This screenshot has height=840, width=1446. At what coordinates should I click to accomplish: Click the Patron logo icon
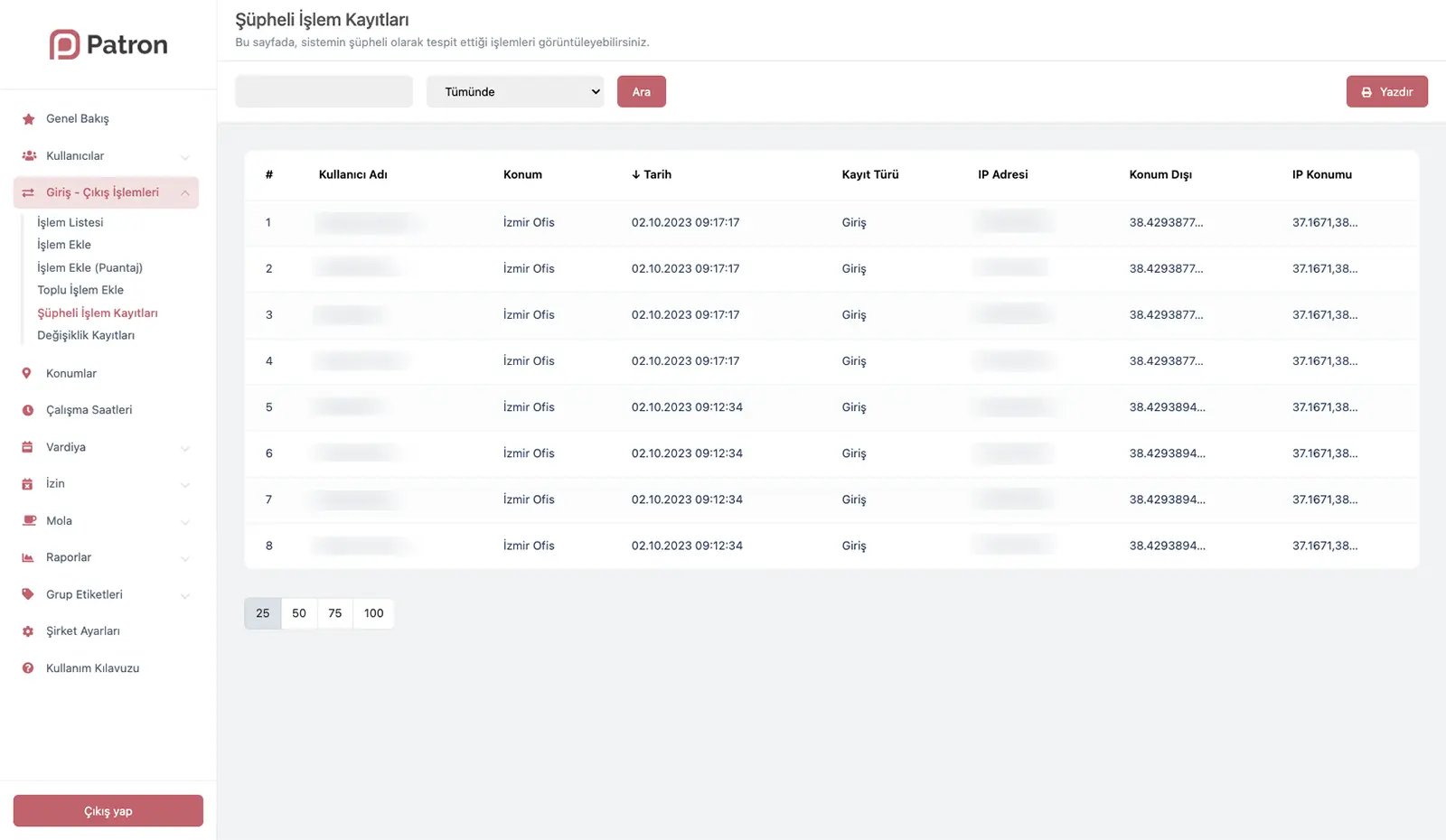64,44
